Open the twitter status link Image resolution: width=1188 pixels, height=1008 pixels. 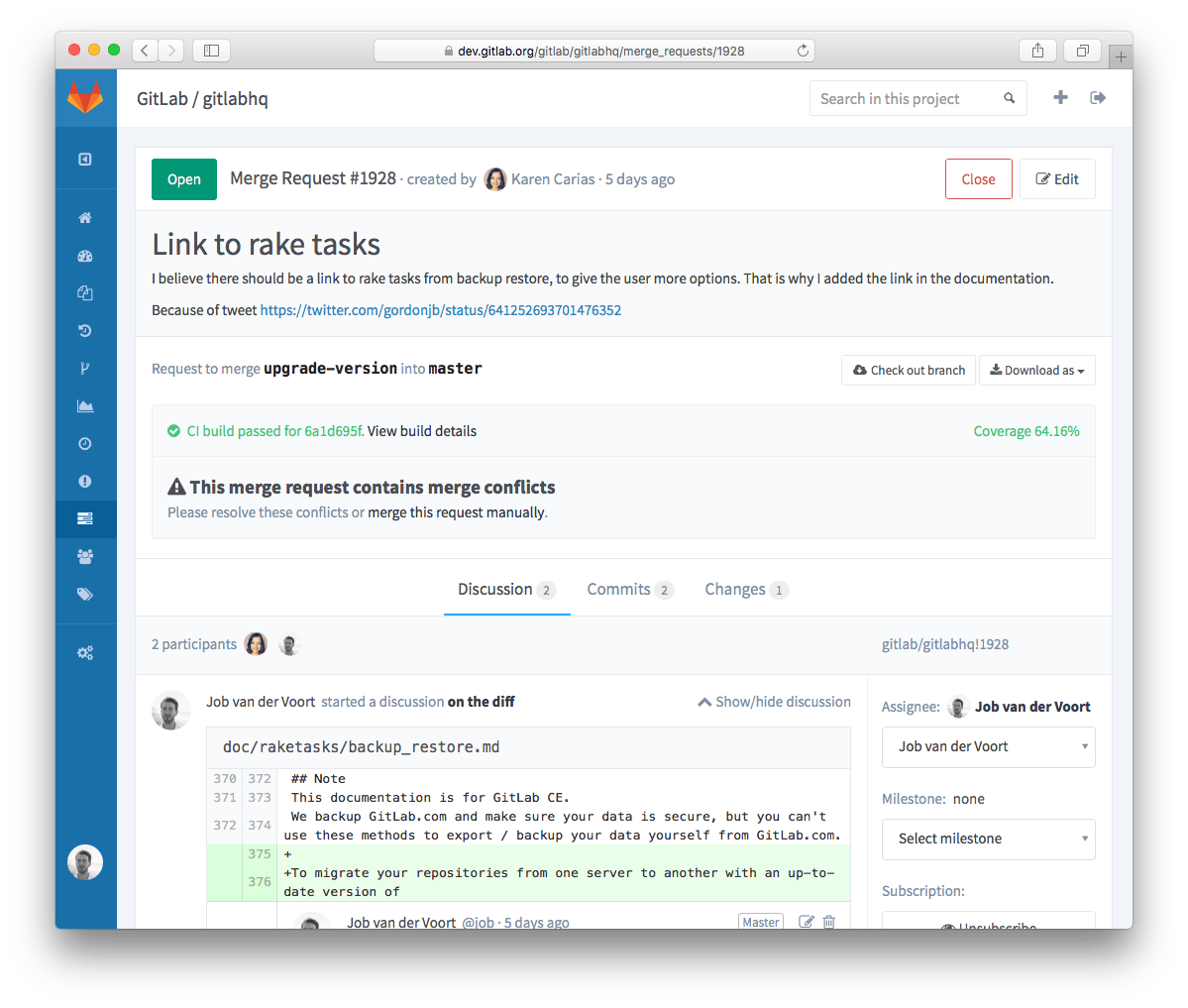pos(440,310)
